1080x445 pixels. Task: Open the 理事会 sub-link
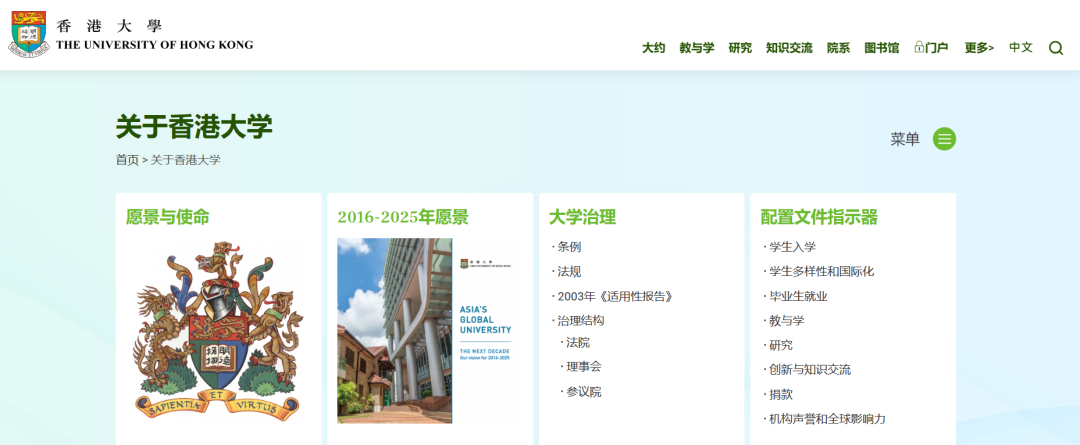tap(583, 366)
